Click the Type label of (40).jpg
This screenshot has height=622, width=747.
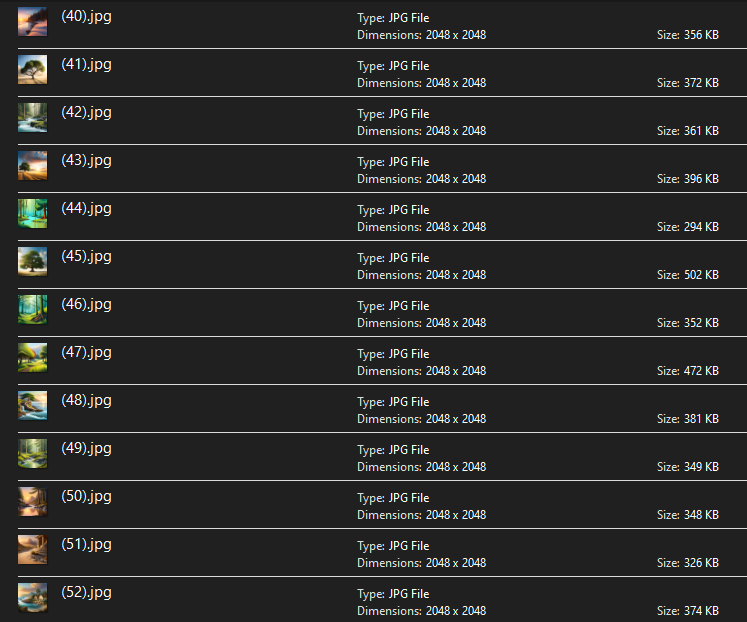[393, 18]
